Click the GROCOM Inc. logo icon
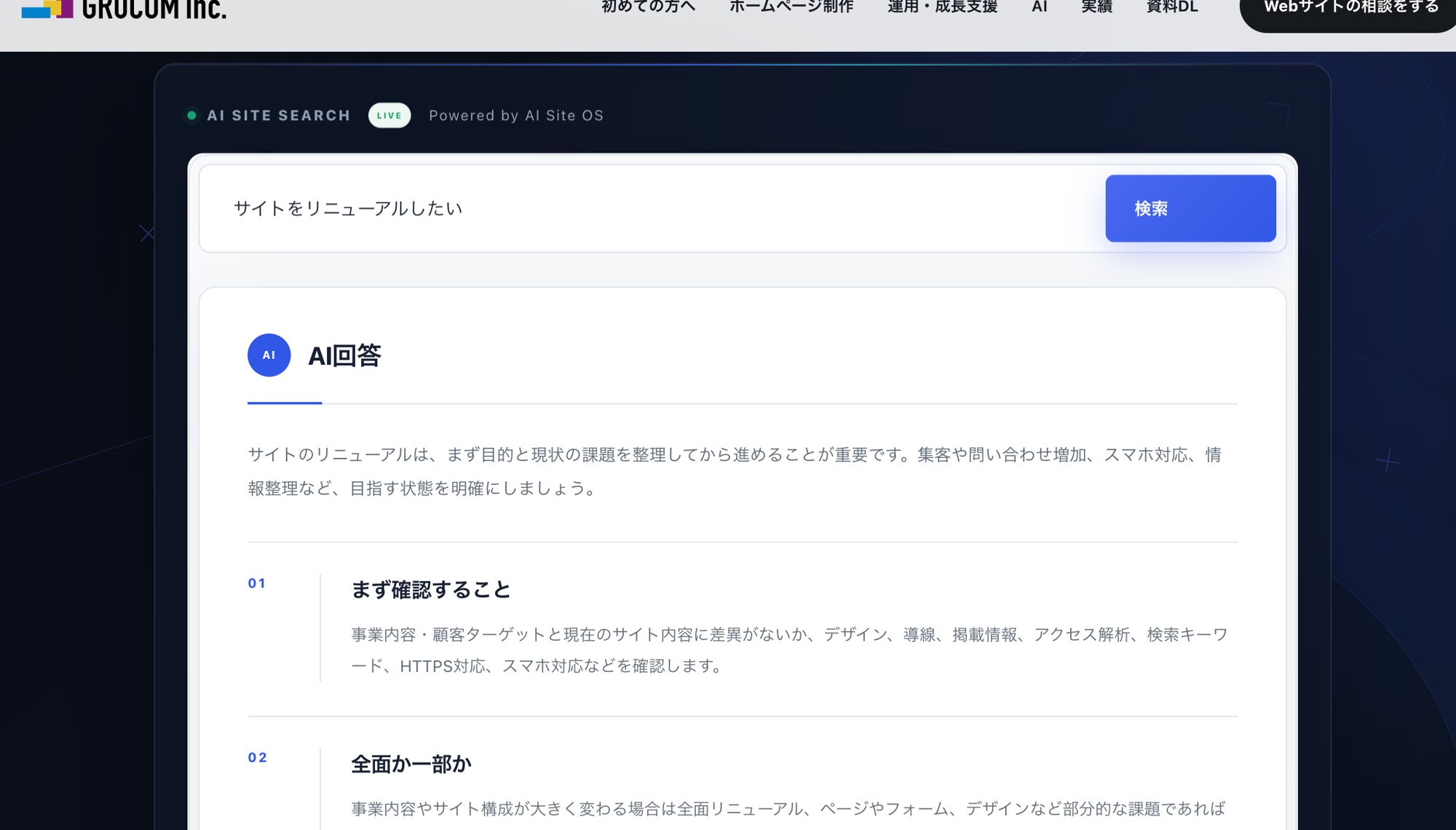Image resolution: width=1456 pixels, height=830 pixels. click(47, 9)
